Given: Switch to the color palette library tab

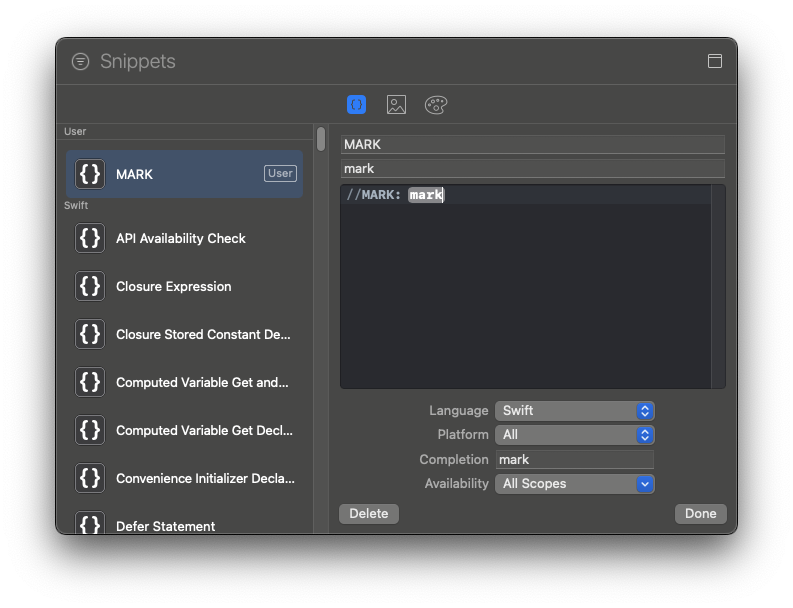Looking at the screenshot, I should pyautogui.click(x=436, y=105).
